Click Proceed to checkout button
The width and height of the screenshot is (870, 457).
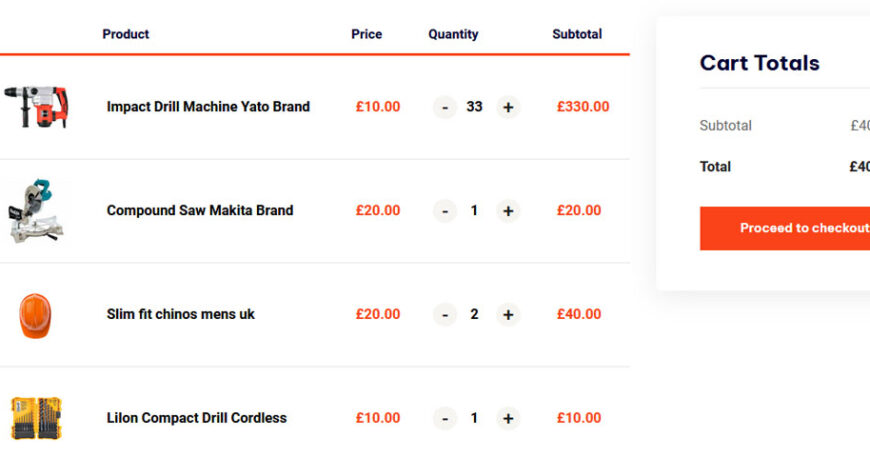(x=790, y=228)
